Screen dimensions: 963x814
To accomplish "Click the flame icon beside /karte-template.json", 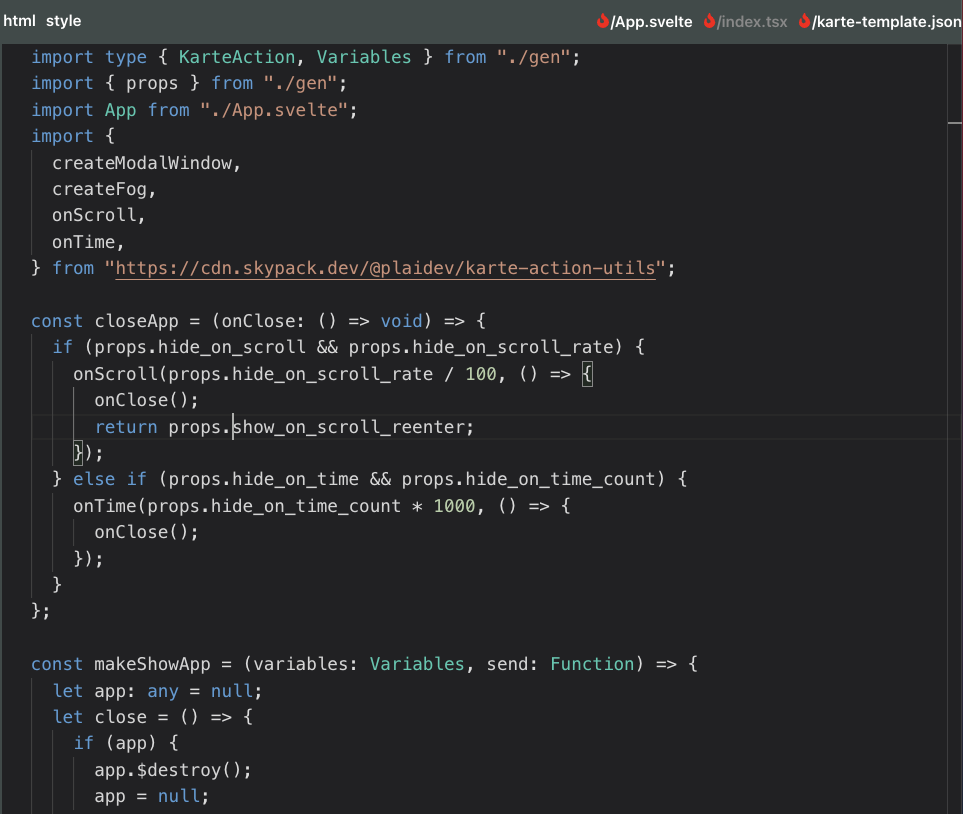I will click(804, 21).
